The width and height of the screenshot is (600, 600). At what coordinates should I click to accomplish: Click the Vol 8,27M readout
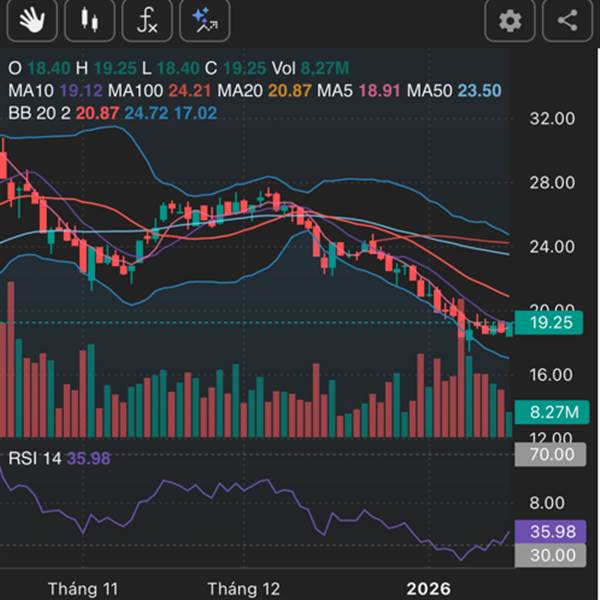click(310, 68)
